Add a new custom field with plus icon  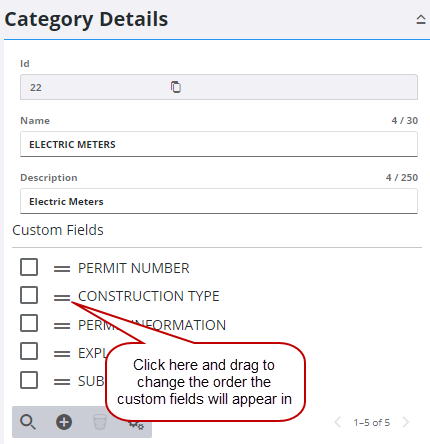[64, 422]
